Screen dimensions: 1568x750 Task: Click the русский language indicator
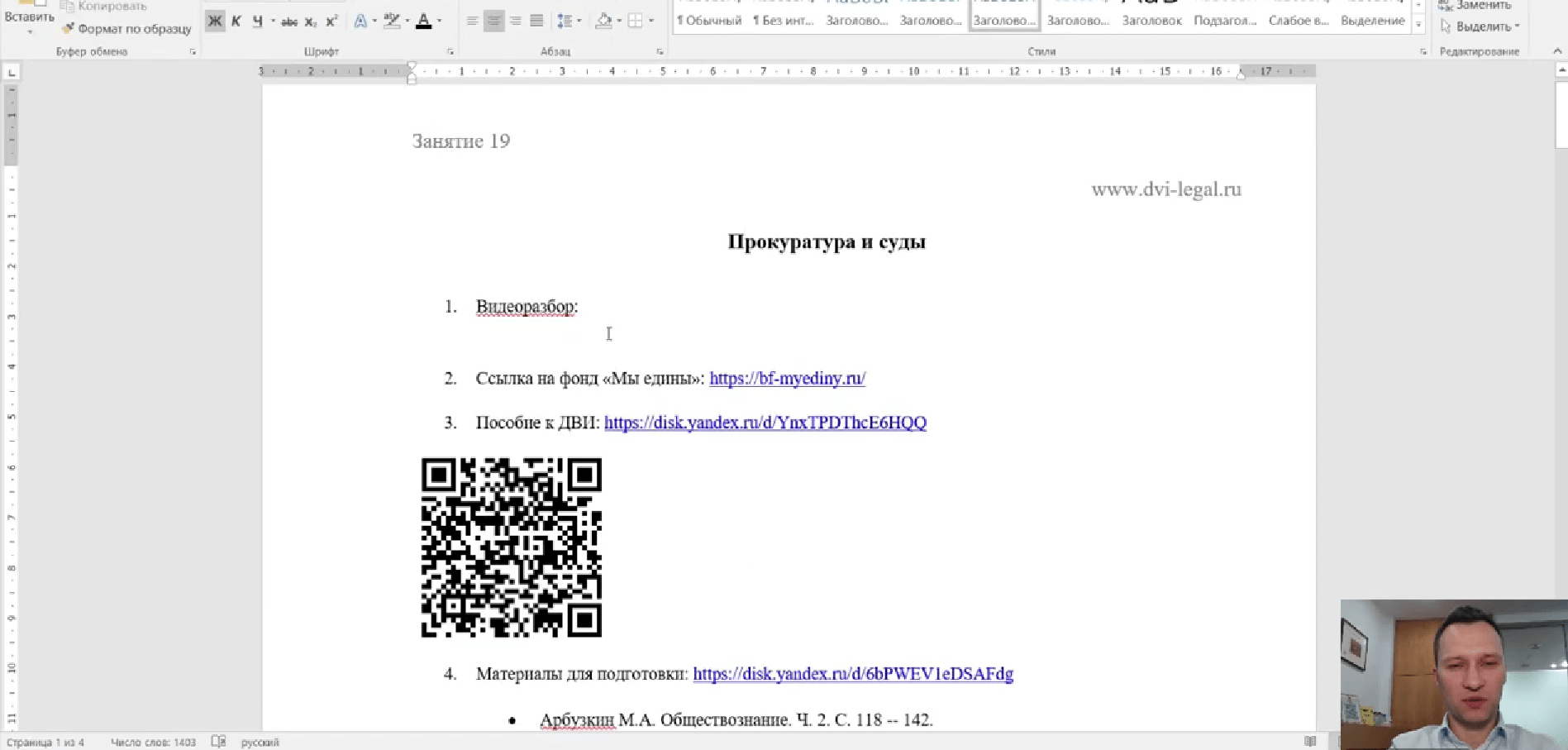(x=260, y=743)
